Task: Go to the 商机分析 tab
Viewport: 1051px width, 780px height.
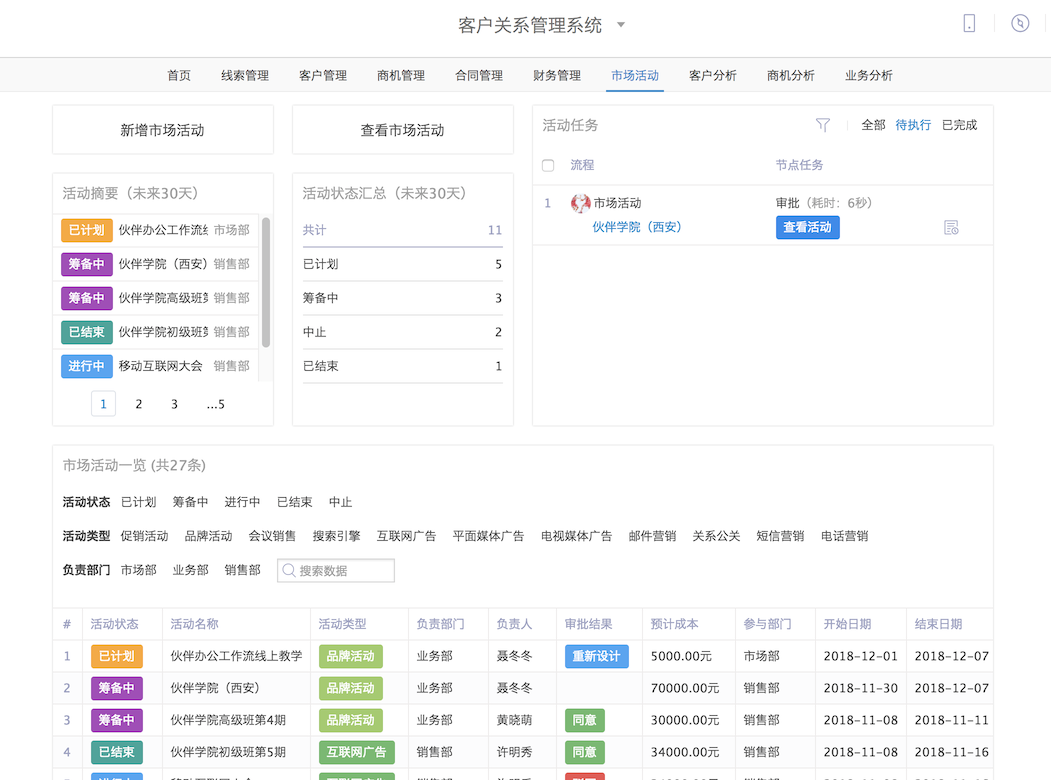Action: coord(791,75)
